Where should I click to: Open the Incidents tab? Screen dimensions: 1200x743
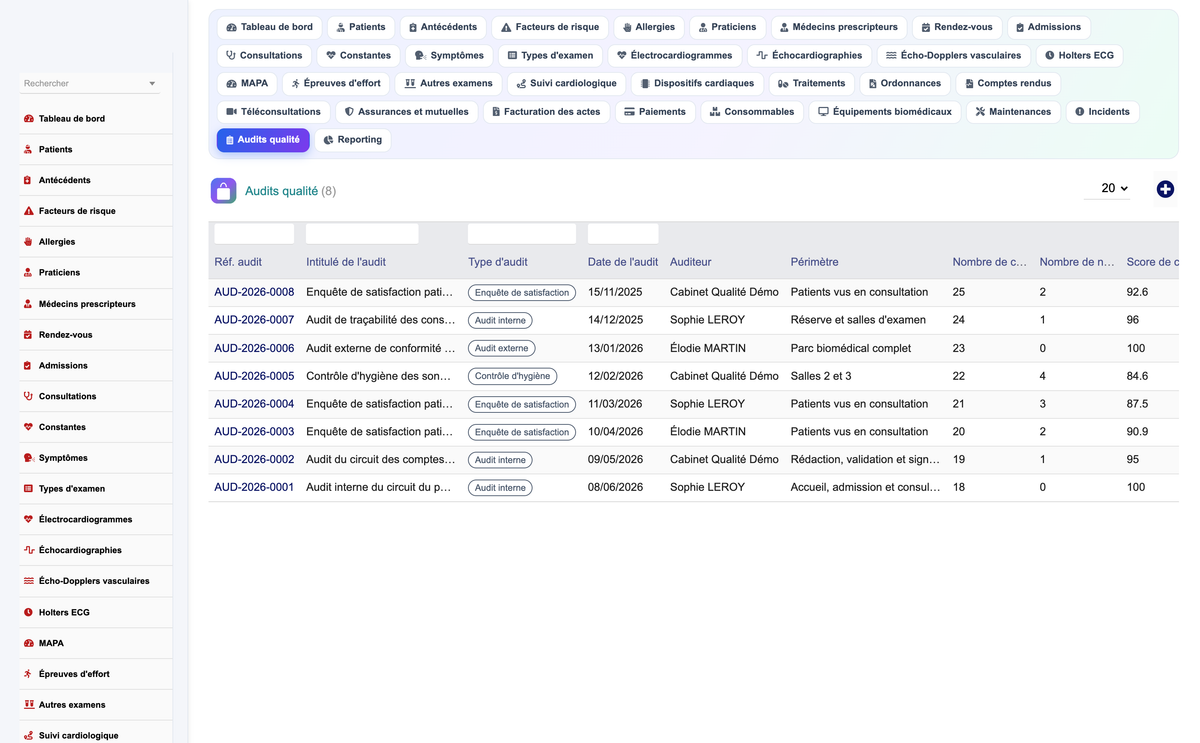(1102, 112)
